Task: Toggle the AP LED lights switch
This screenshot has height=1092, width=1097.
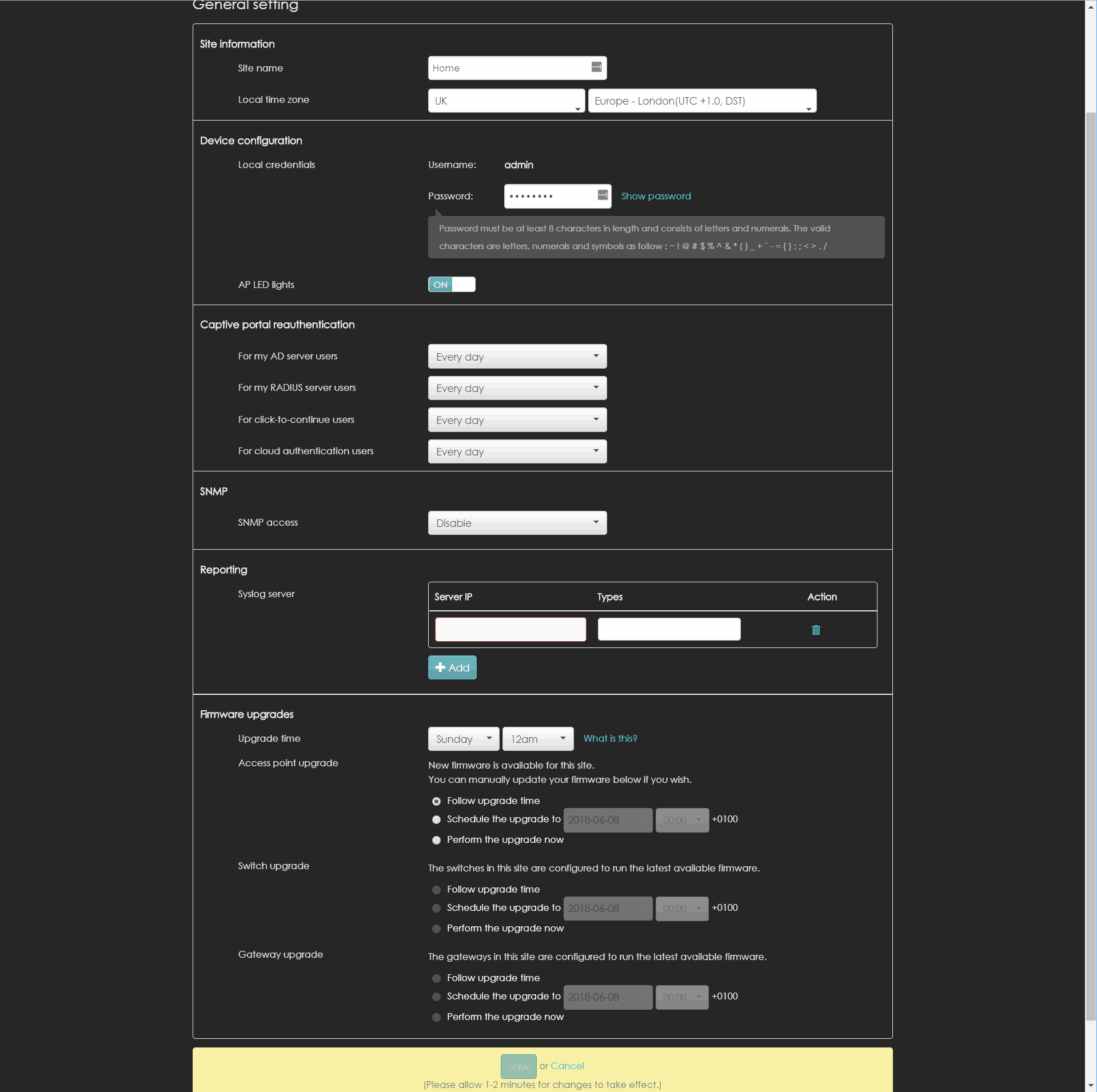Action: click(x=451, y=285)
